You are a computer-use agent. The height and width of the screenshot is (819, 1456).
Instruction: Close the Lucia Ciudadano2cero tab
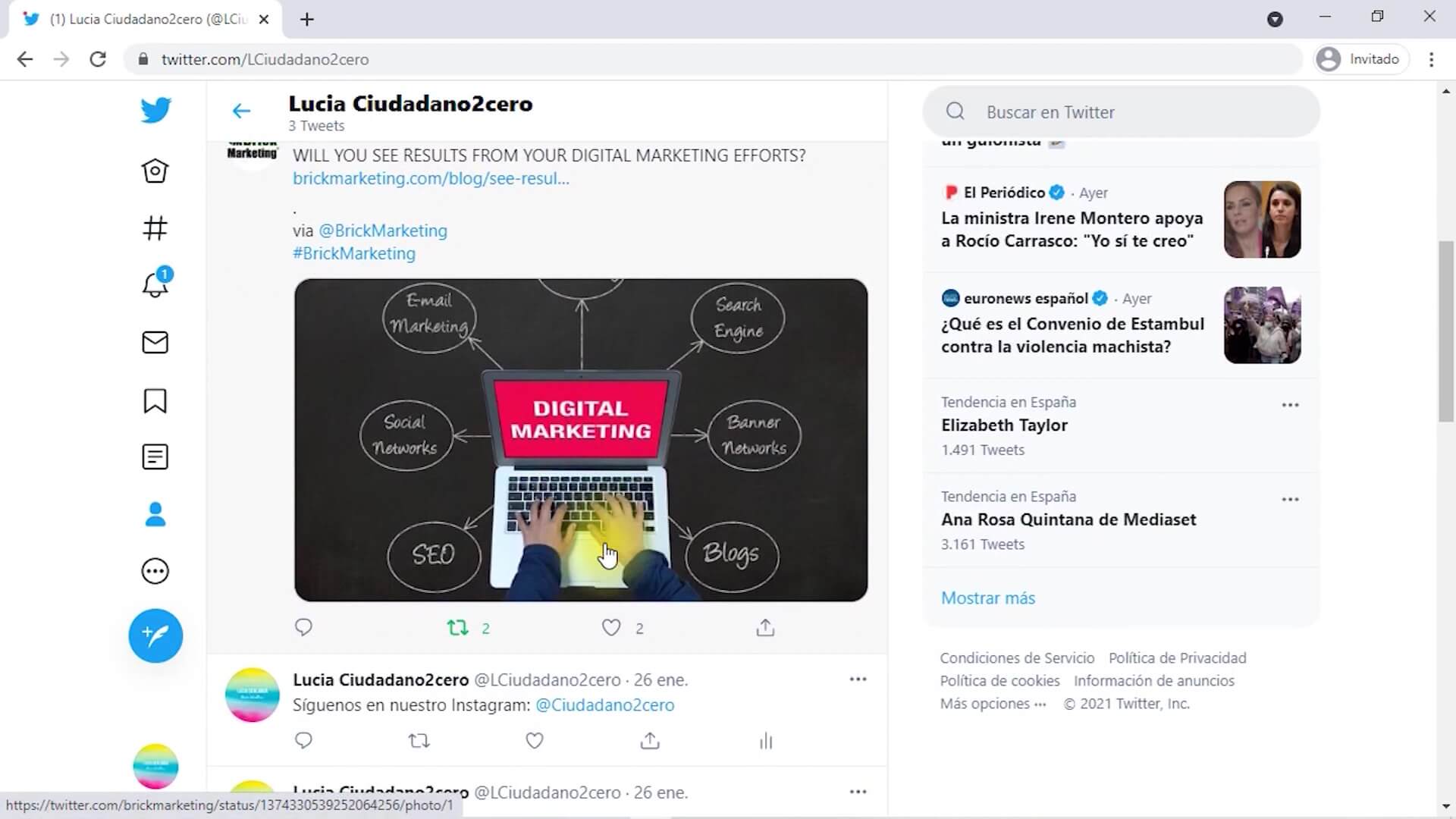click(264, 20)
